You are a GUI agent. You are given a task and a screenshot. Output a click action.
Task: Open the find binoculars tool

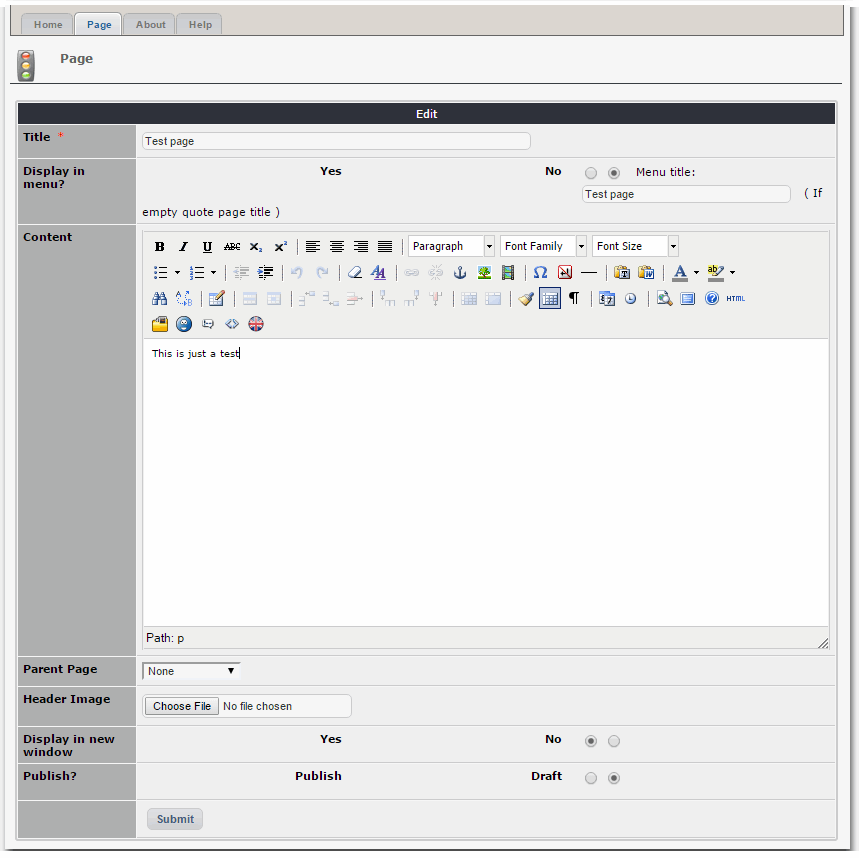point(159,298)
